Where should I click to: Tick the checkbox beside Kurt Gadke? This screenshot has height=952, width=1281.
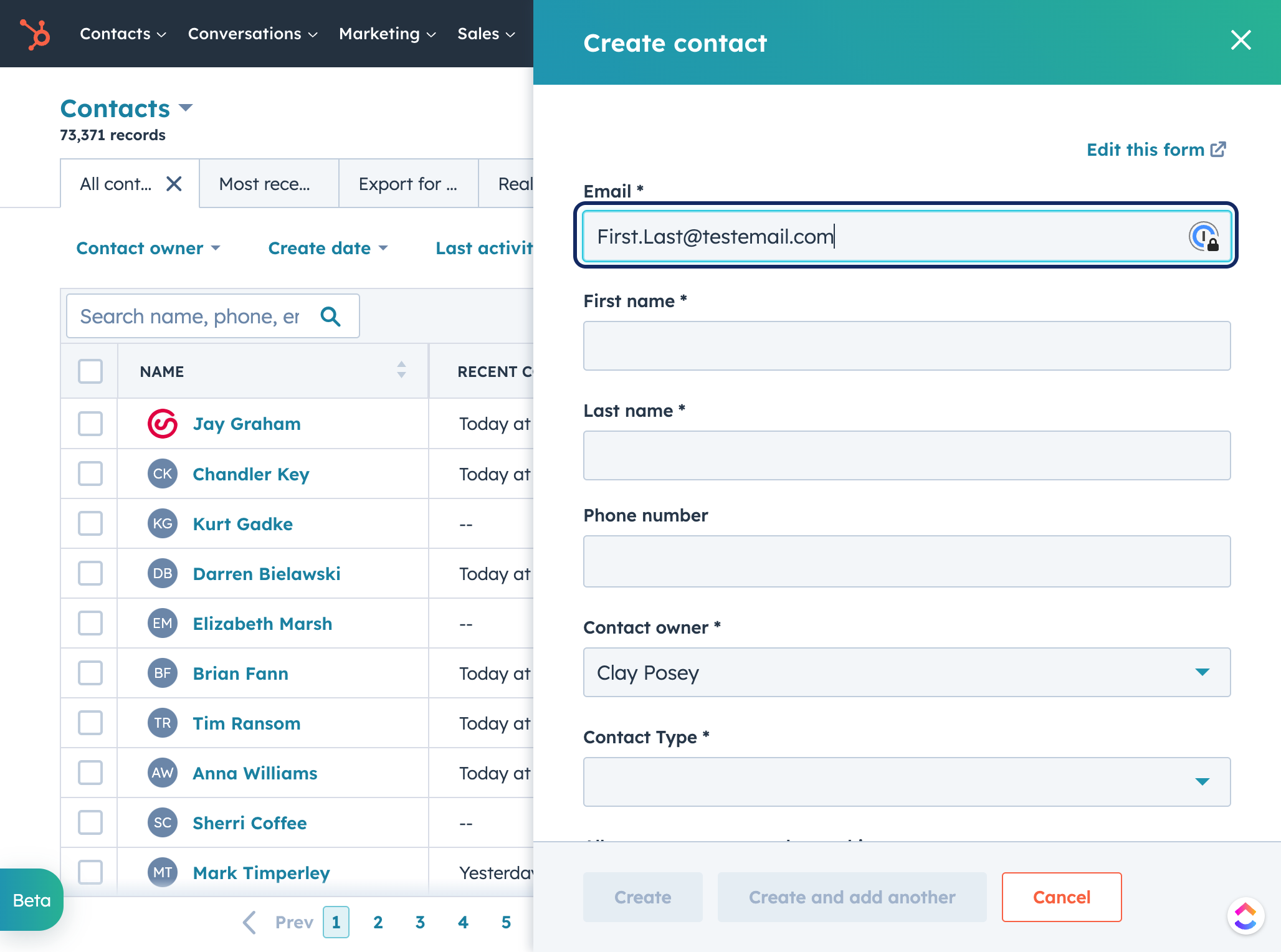90,523
